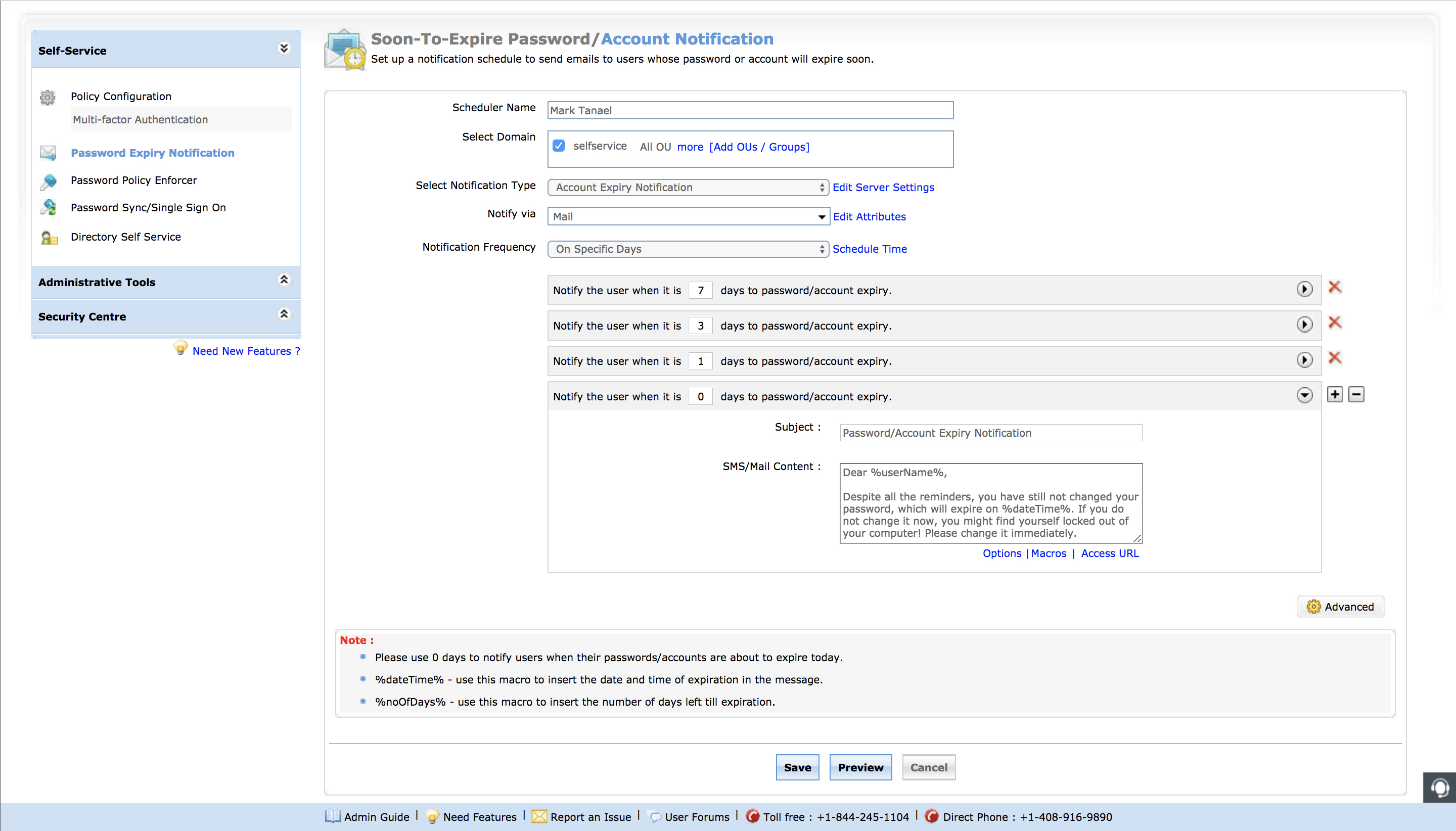Click the red X for 1 day row
Image resolution: width=1456 pixels, height=831 pixels.
tap(1335, 358)
